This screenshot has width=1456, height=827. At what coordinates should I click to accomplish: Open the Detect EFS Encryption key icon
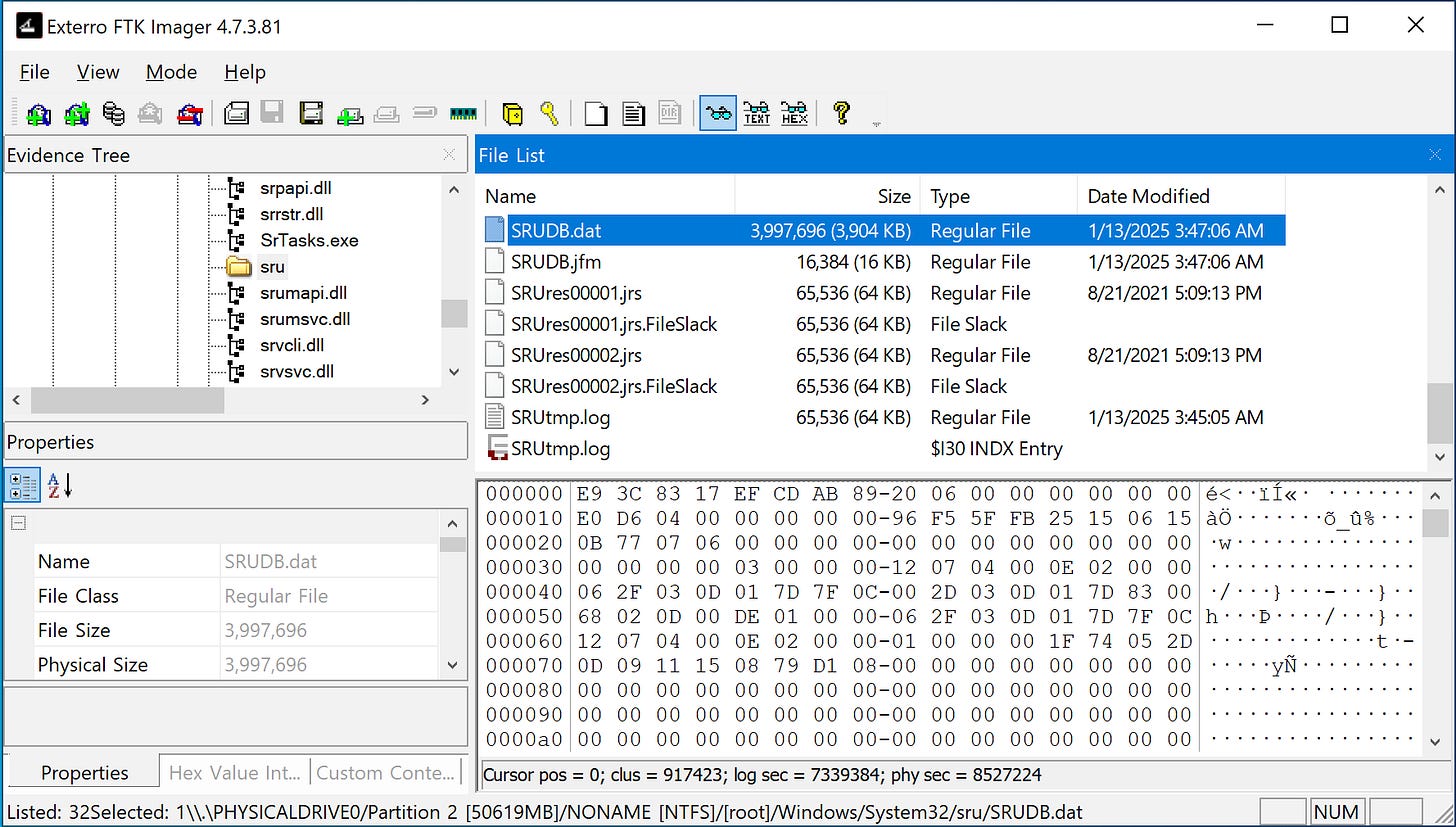pos(549,113)
